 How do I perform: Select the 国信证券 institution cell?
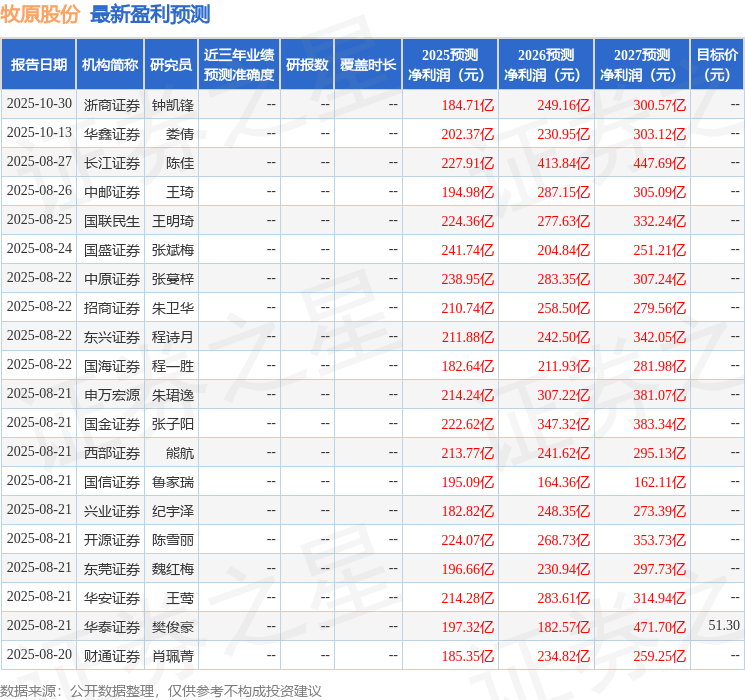pyautogui.click(x=112, y=482)
